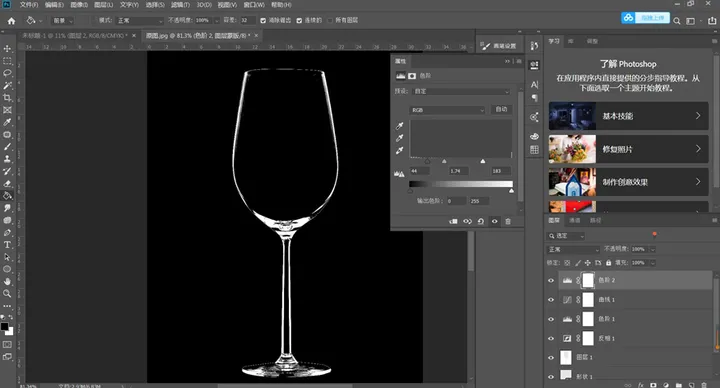Open the search icon at top right

(x=677, y=21)
